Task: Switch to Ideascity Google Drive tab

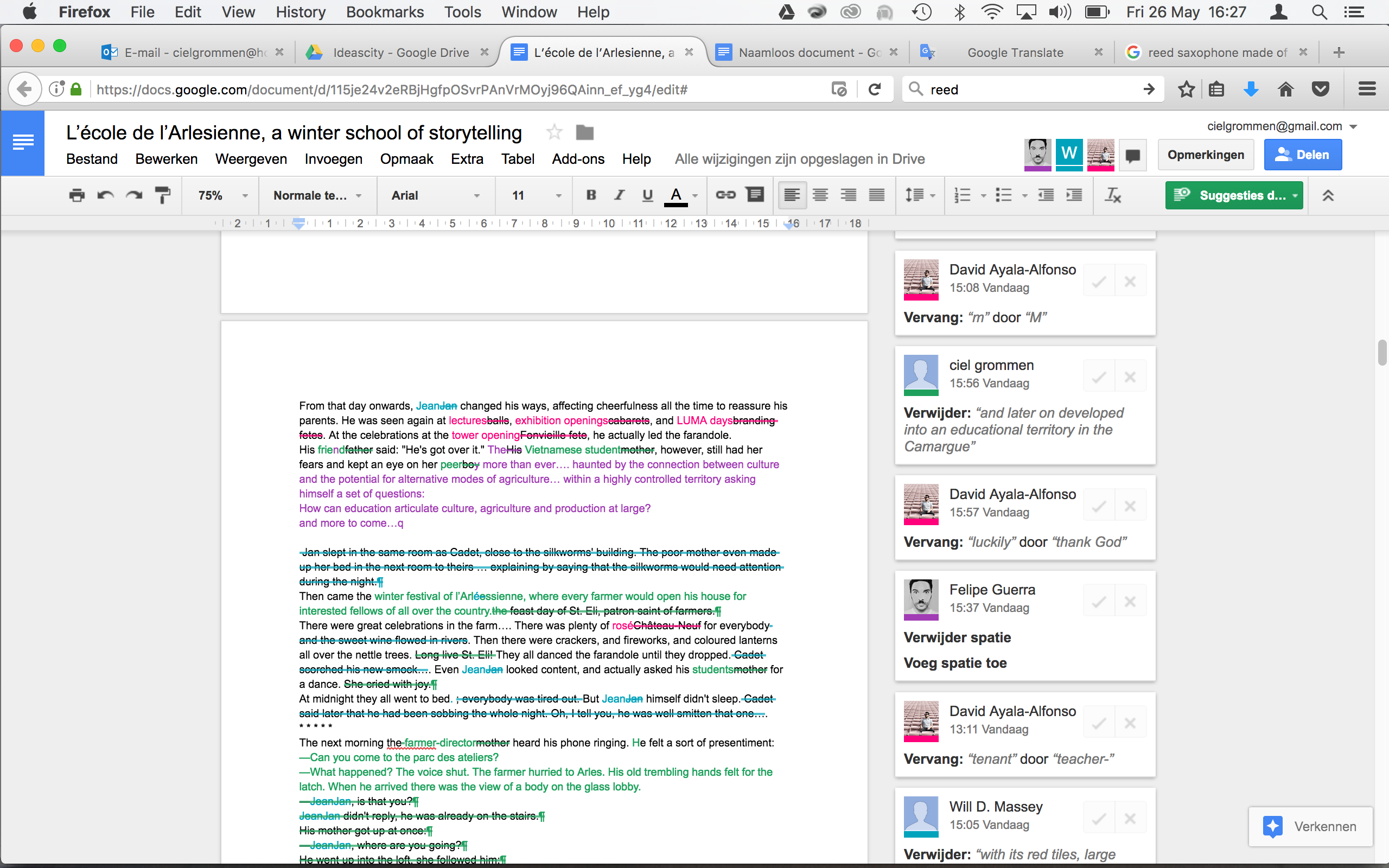Action: tap(397, 52)
